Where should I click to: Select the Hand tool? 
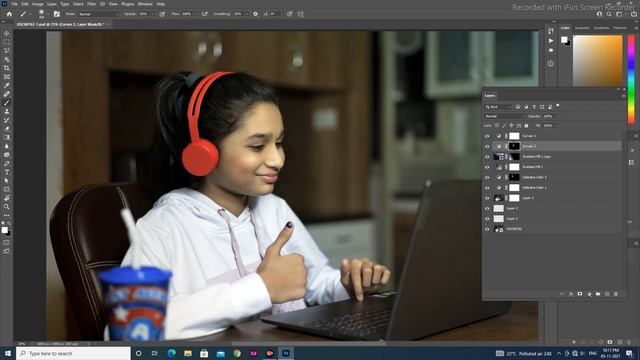pyautogui.click(x=7, y=198)
